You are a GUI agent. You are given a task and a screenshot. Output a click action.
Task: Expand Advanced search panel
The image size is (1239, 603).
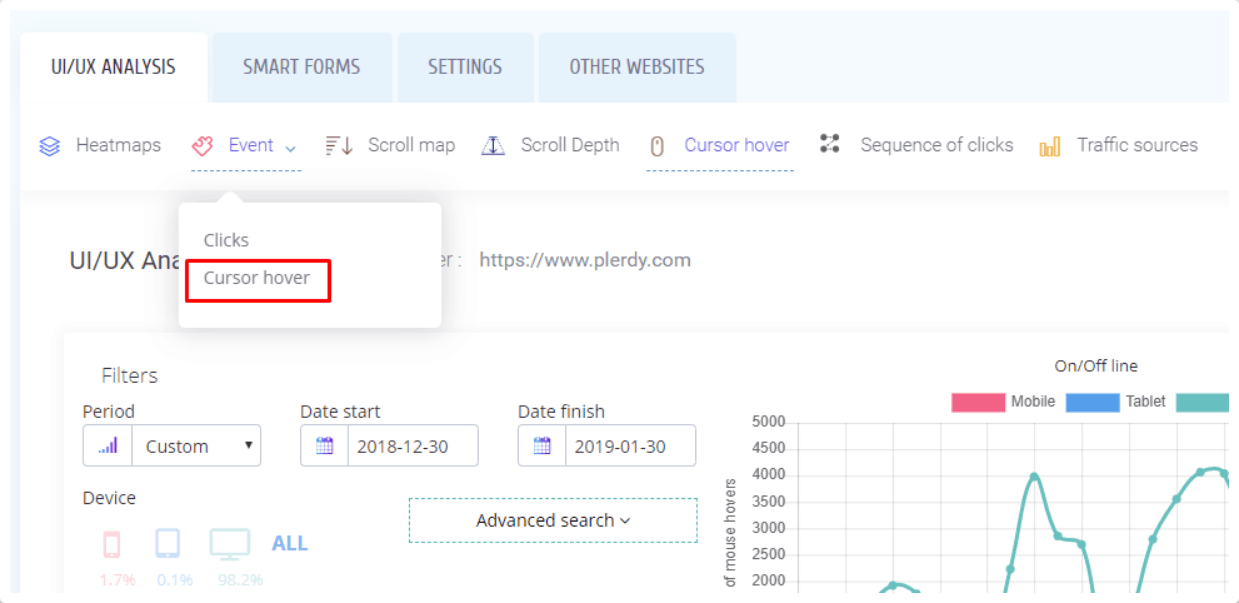click(553, 520)
